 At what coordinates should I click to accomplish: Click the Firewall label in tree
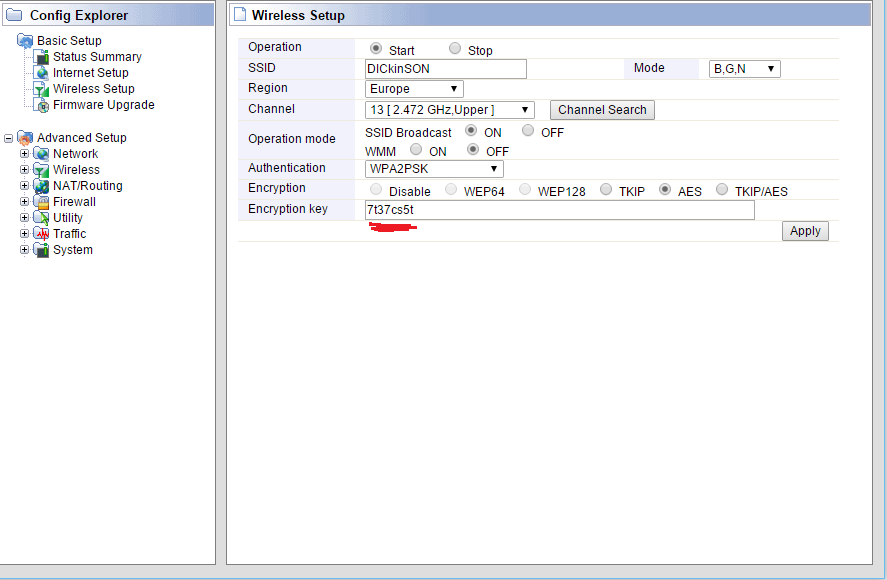click(74, 201)
